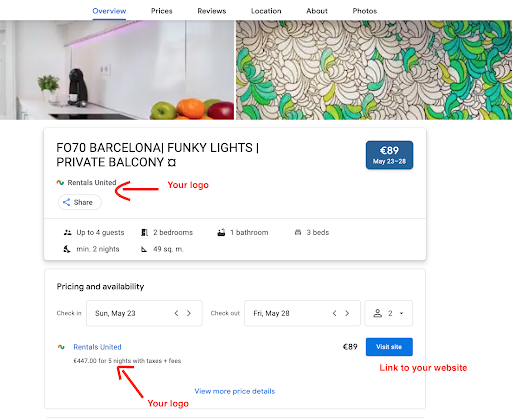Click the bathroom tub icon

[221, 232]
